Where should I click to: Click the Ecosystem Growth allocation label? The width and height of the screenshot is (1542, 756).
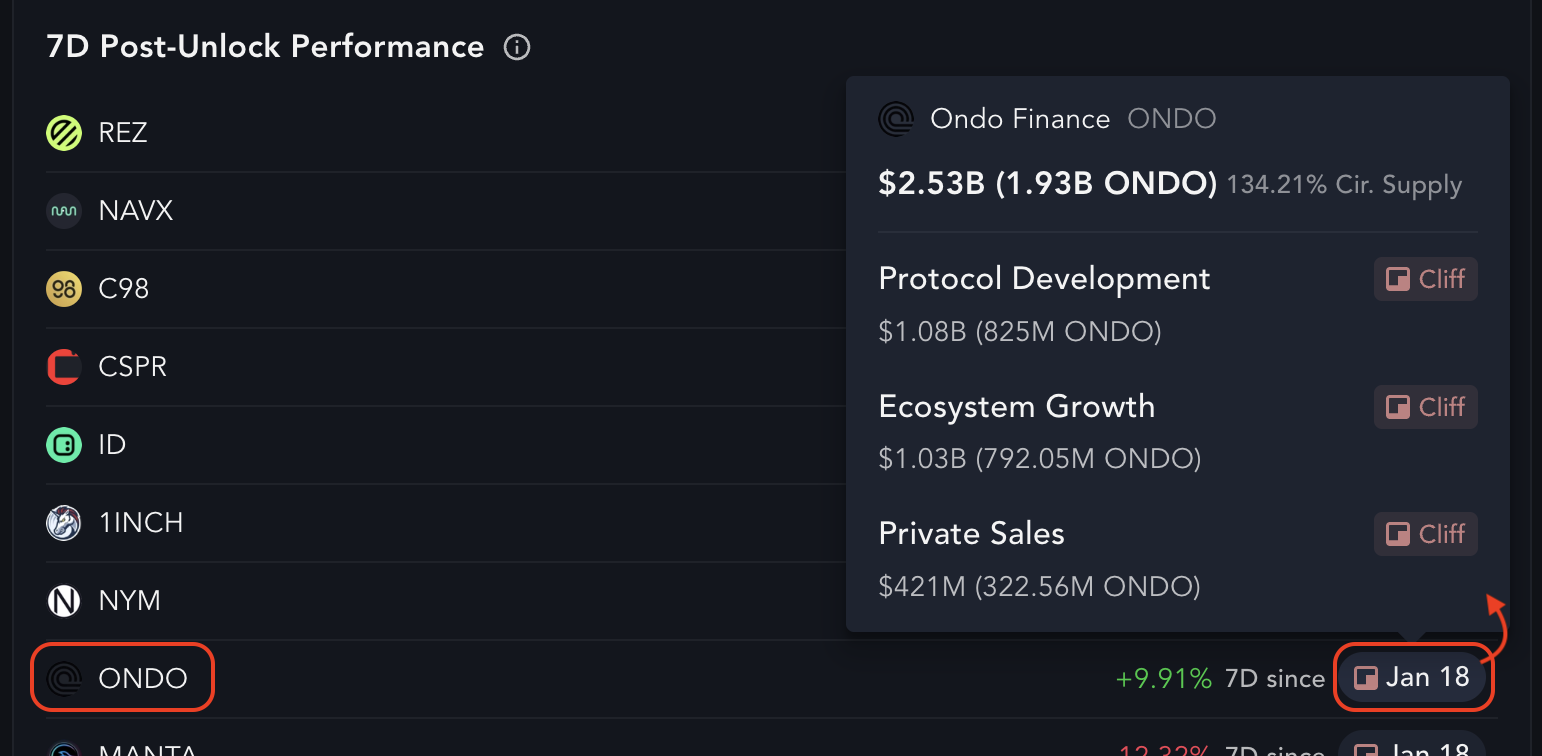[1017, 406]
